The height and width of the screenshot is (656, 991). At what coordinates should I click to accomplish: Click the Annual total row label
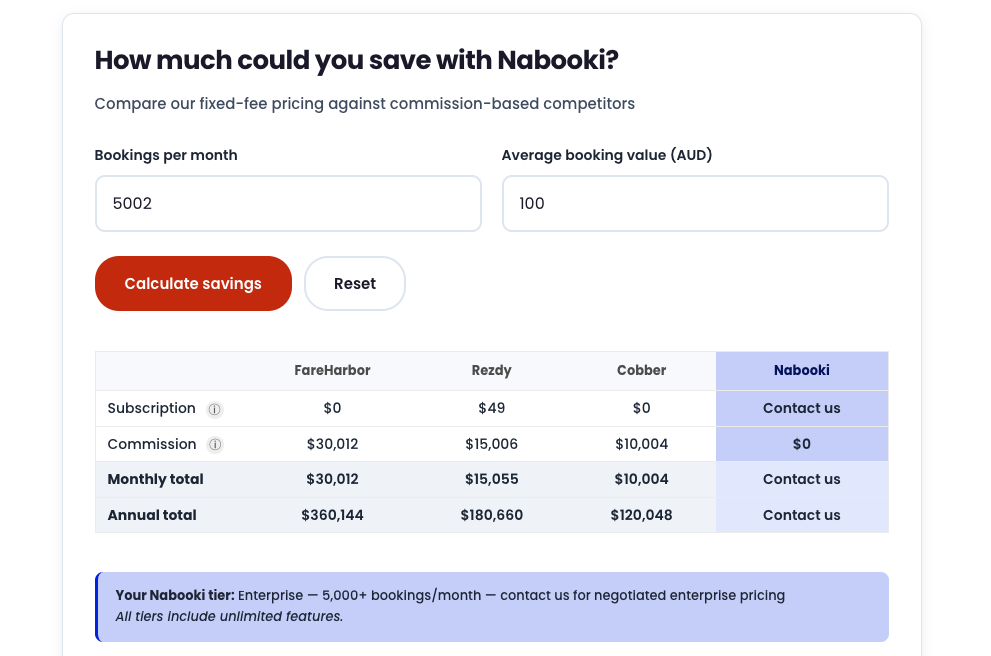tap(152, 515)
